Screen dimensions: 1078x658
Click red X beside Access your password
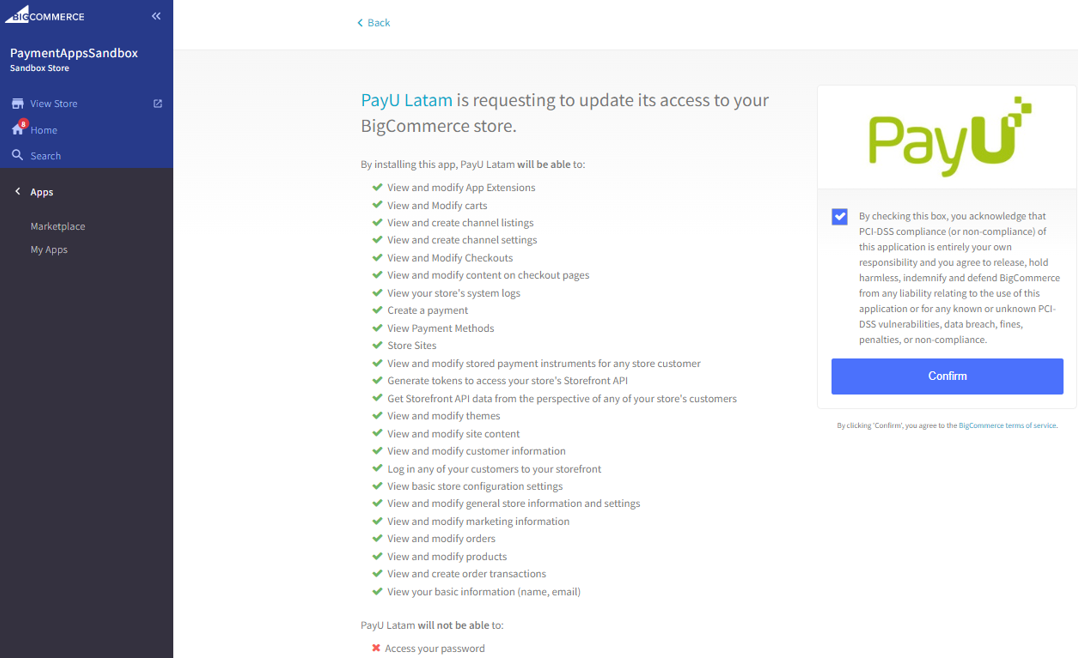[x=376, y=648]
